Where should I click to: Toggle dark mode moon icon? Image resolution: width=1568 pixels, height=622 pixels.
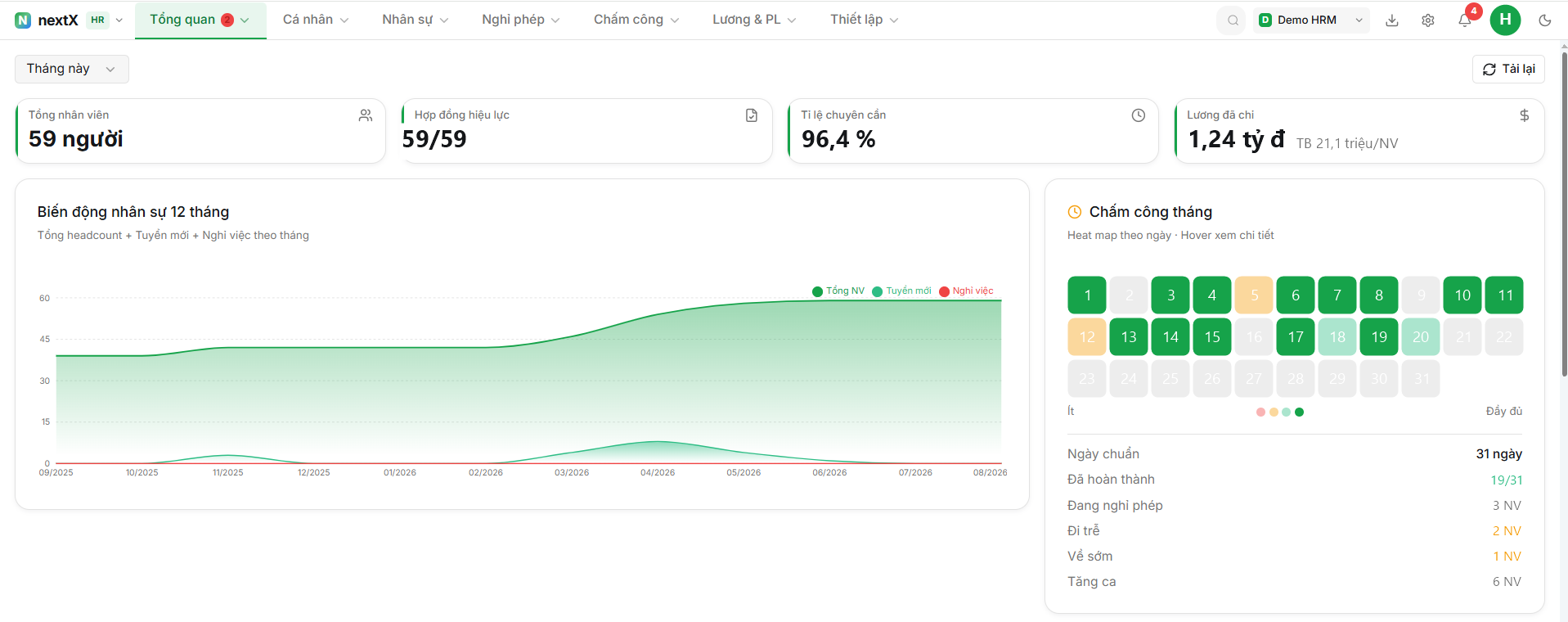(x=1545, y=20)
